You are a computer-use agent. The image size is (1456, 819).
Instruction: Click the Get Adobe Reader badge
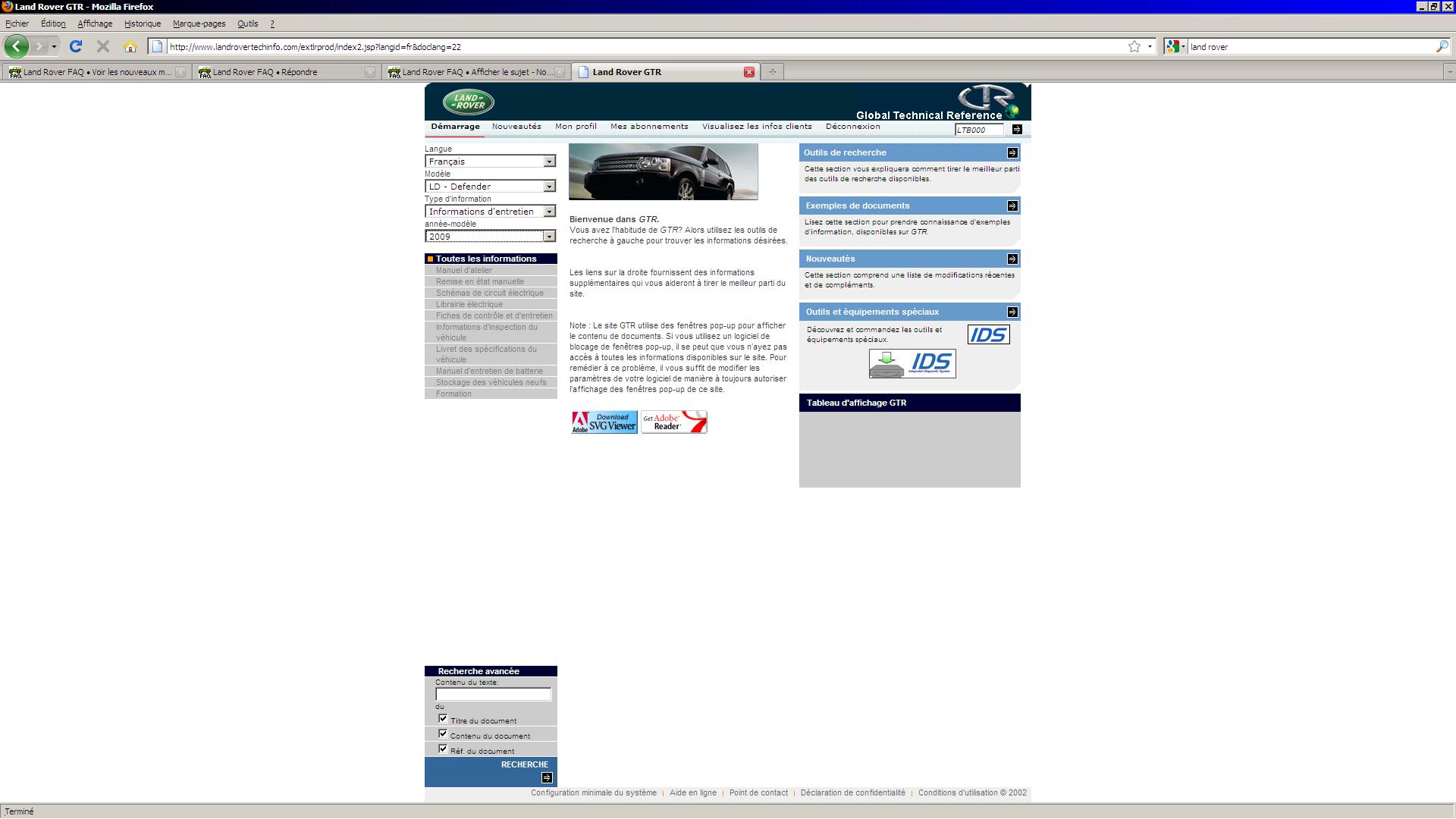click(x=673, y=422)
